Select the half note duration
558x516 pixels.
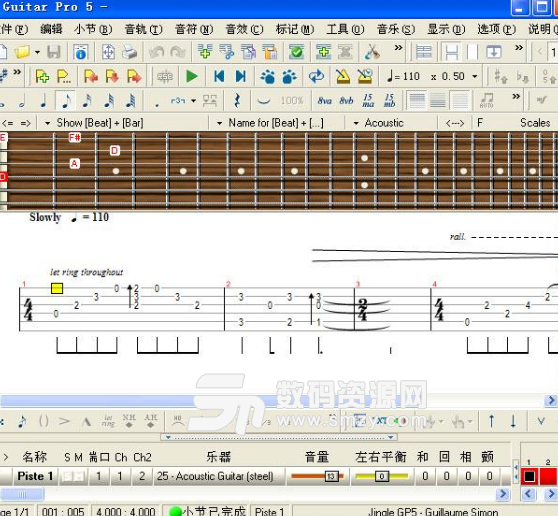point(22,101)
